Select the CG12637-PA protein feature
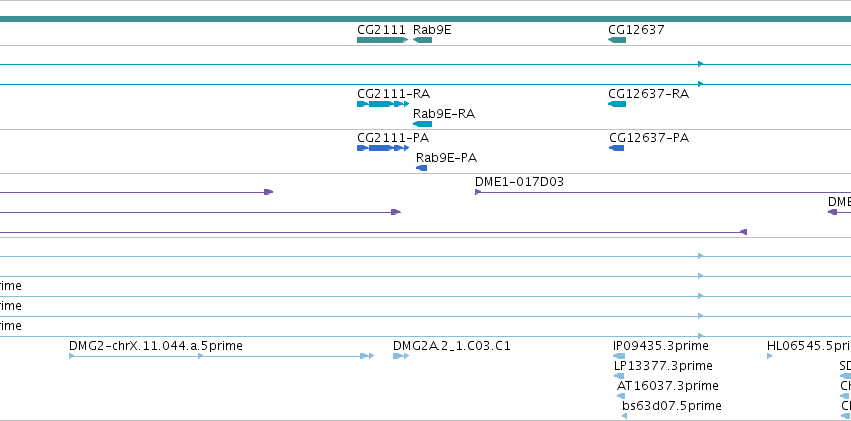Image resolution: width=851 pixels, height=421 pixels. pyautogui.click(x=617, y=148)
